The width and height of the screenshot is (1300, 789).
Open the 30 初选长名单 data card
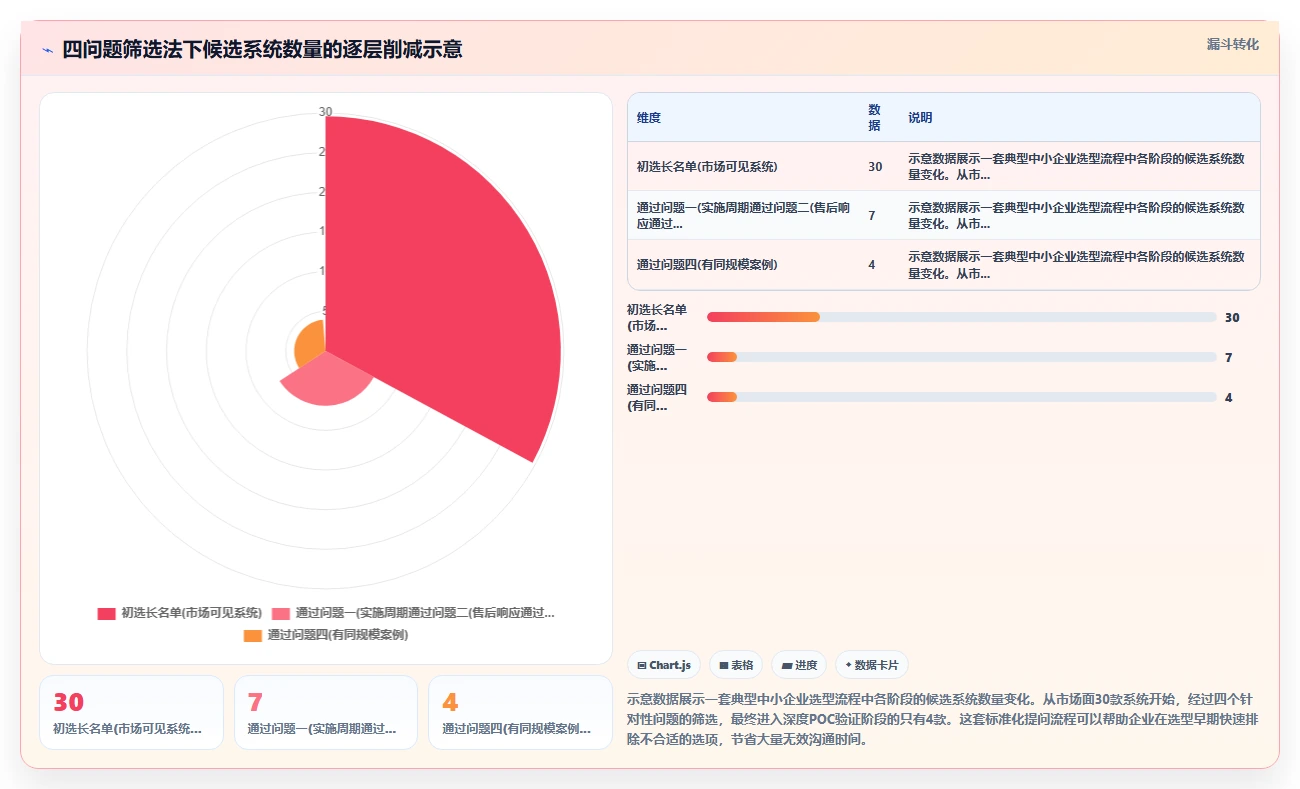point(131,712)
